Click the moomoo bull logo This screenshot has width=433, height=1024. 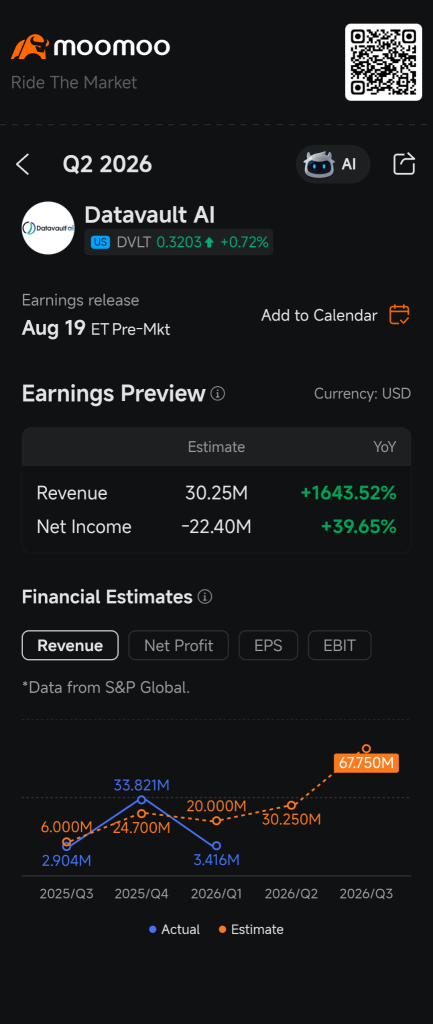click(29, 47)
